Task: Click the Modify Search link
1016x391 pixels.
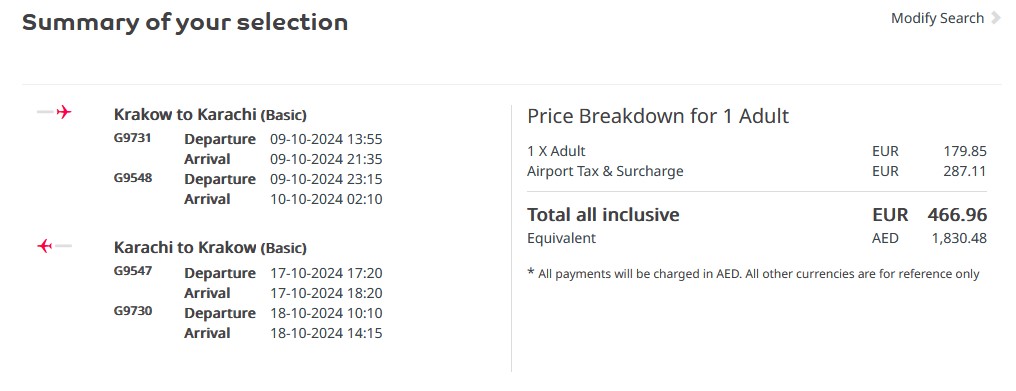Action: pyautogui.click(x=937, y=18)
